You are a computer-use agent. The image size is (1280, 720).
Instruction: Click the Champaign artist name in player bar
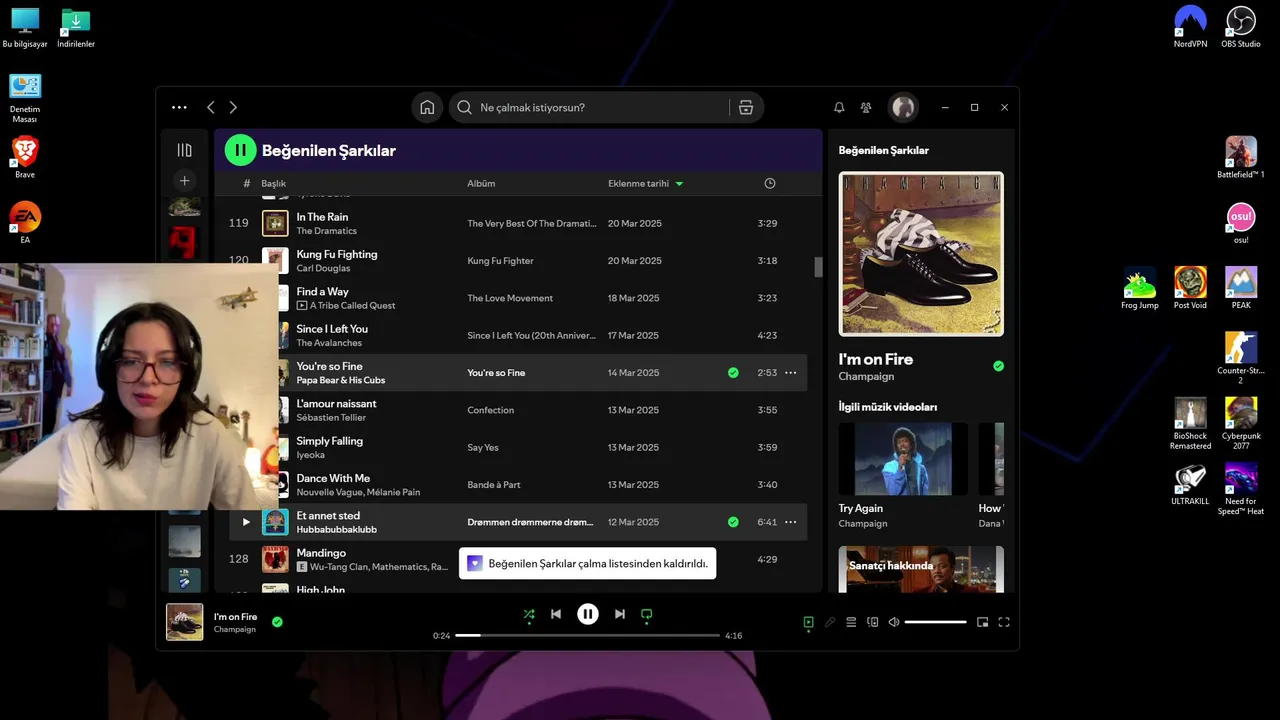(235, 629)
